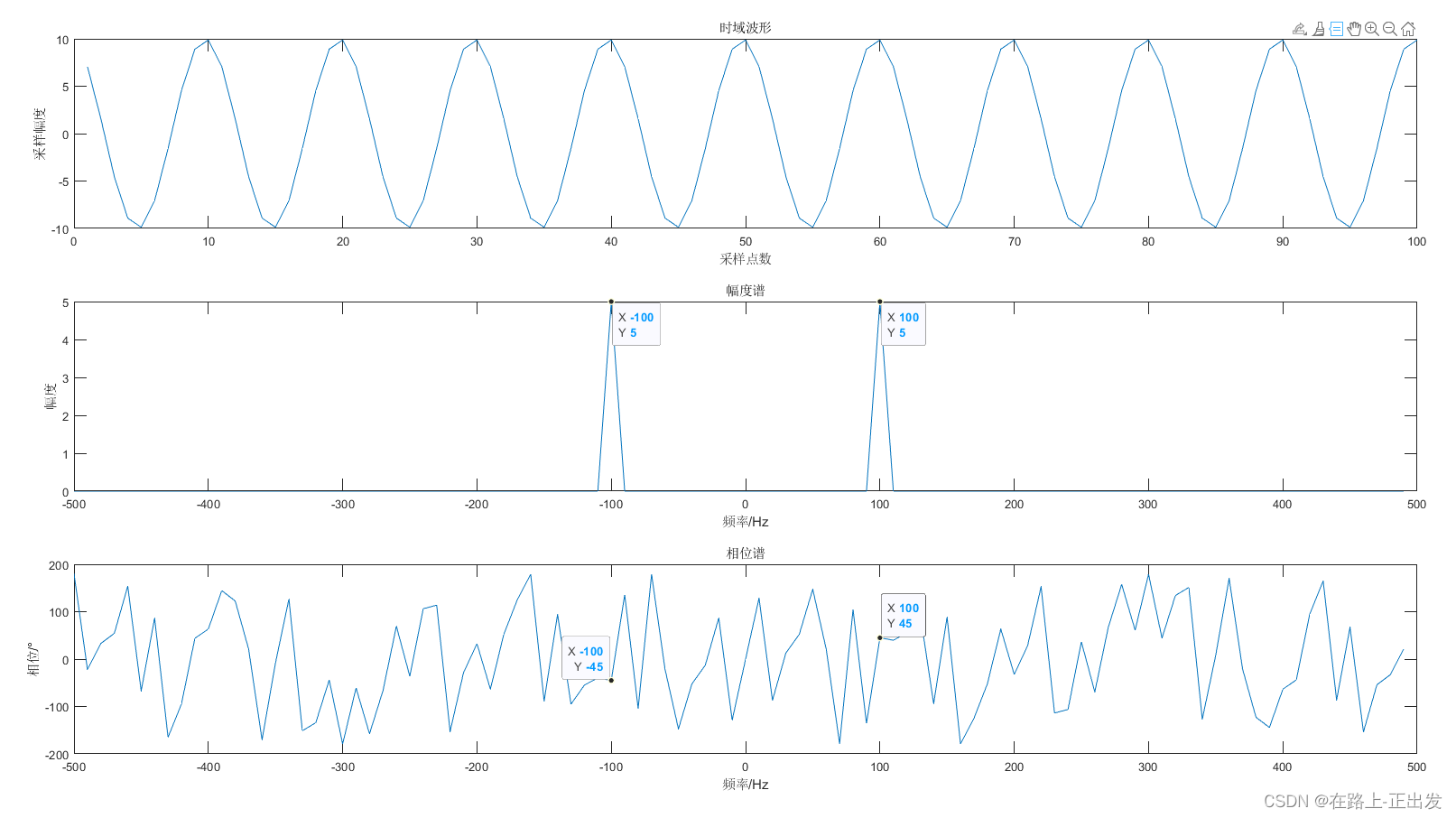Click the 幅度 y-axis label

tap(51, 396)
